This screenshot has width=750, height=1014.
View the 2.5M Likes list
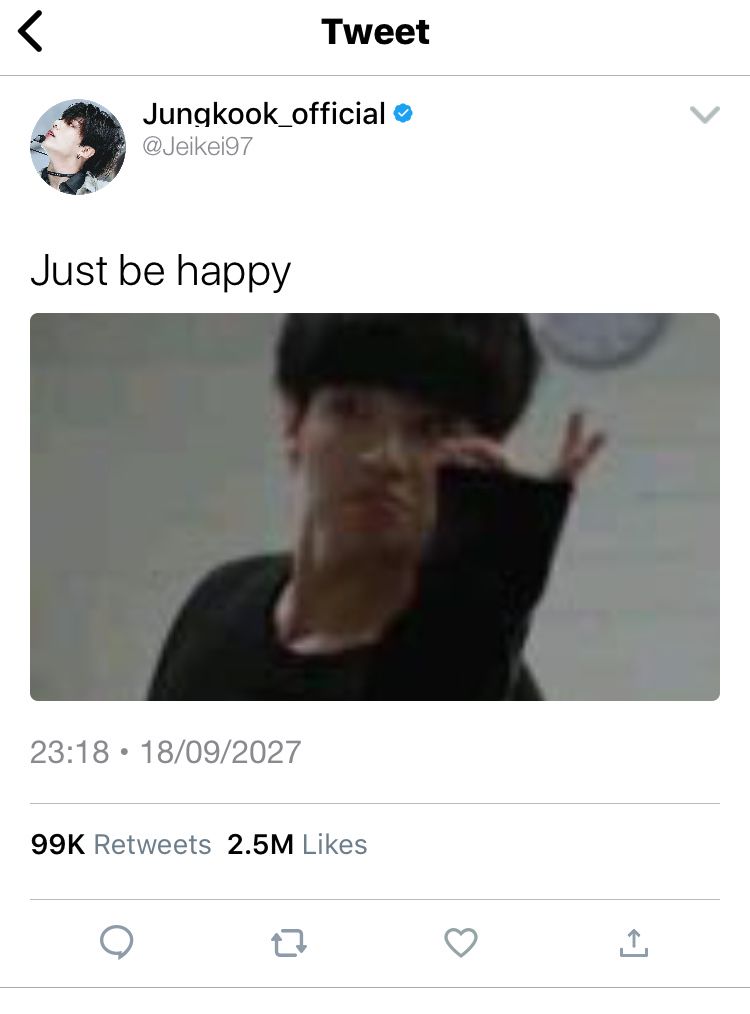click(297, 845)
